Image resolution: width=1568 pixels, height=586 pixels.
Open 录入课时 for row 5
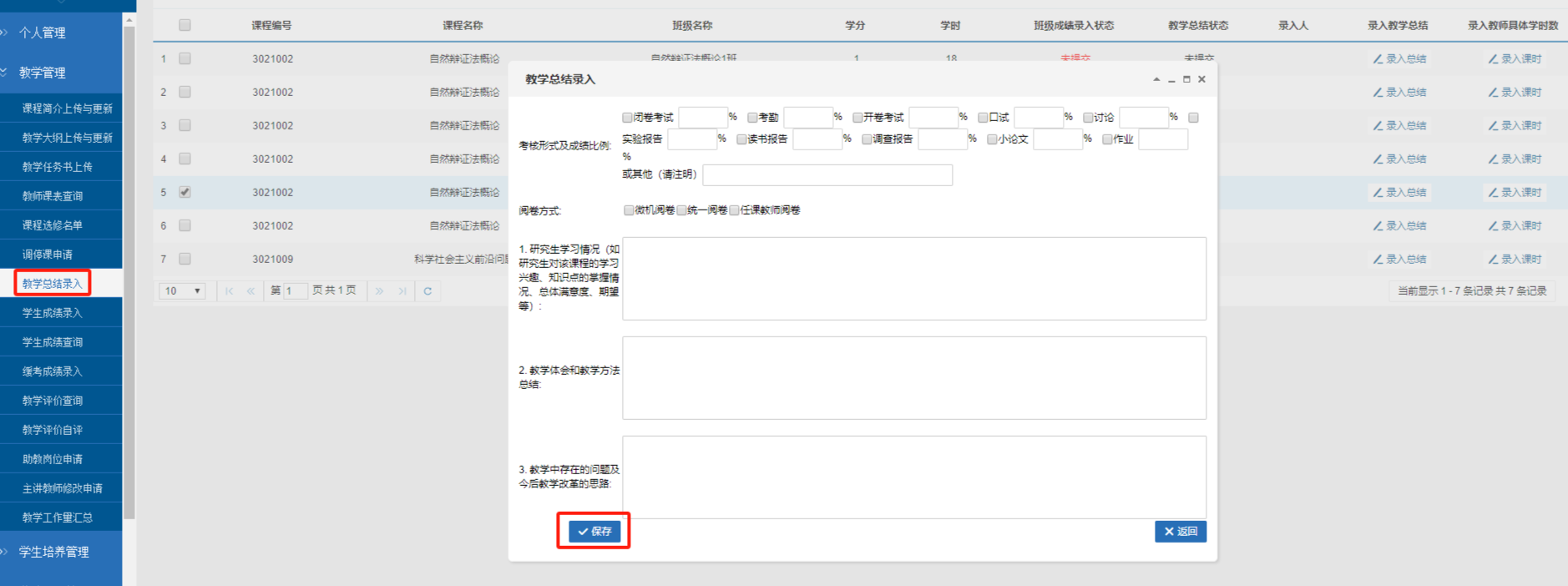coord(1515,192)
